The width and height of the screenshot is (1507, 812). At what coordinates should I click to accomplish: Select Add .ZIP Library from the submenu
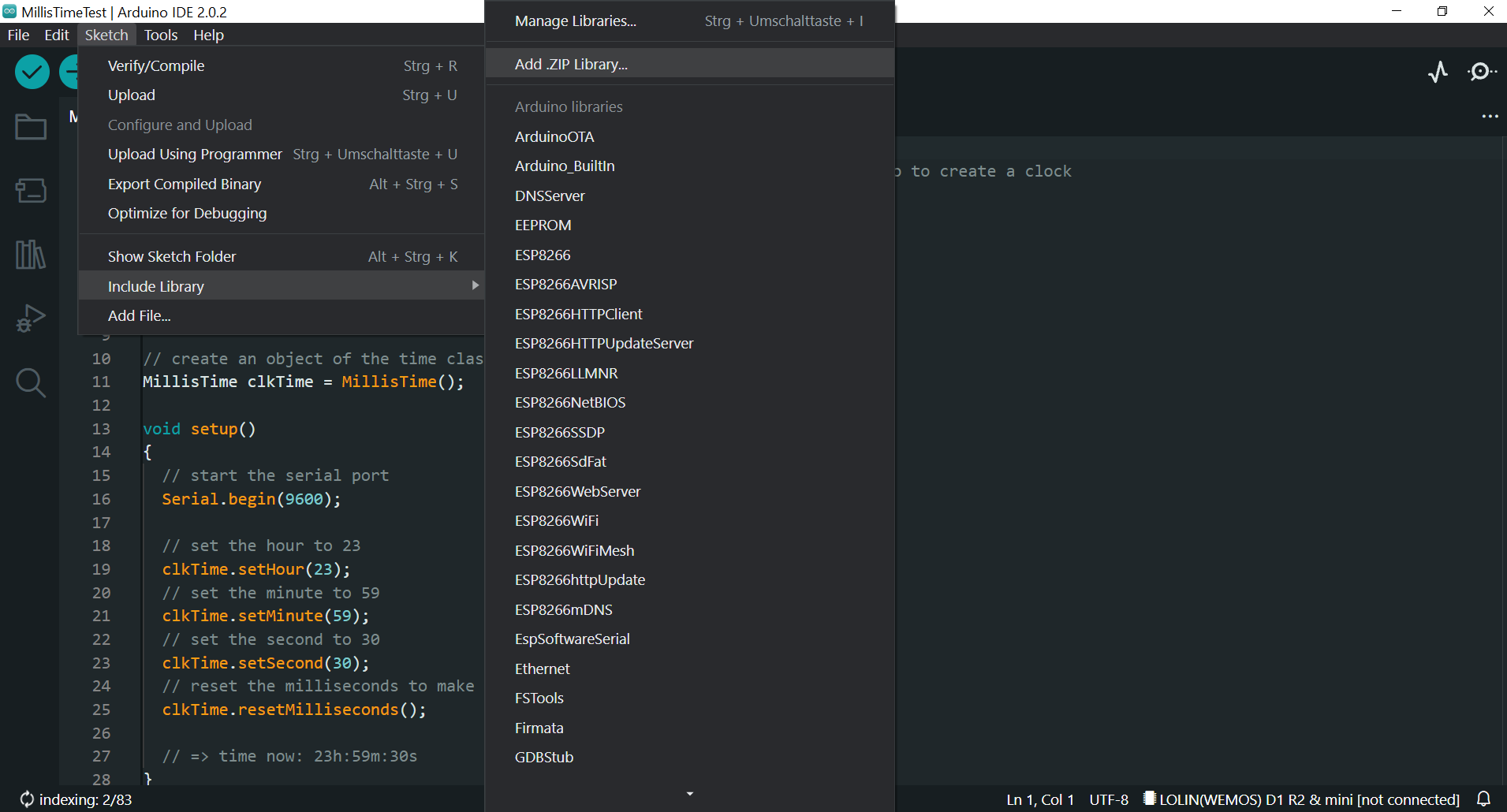pos(571,64)
